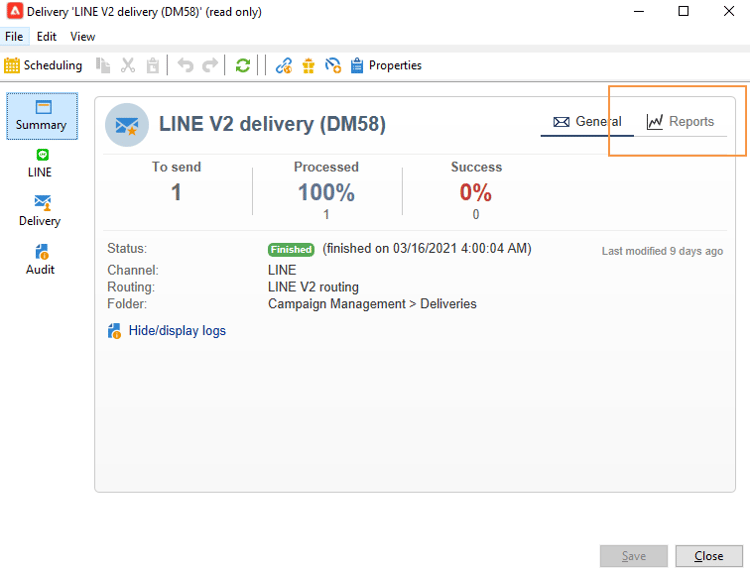
Task: Switch to the Reports tab
Action: pos(680,121)
